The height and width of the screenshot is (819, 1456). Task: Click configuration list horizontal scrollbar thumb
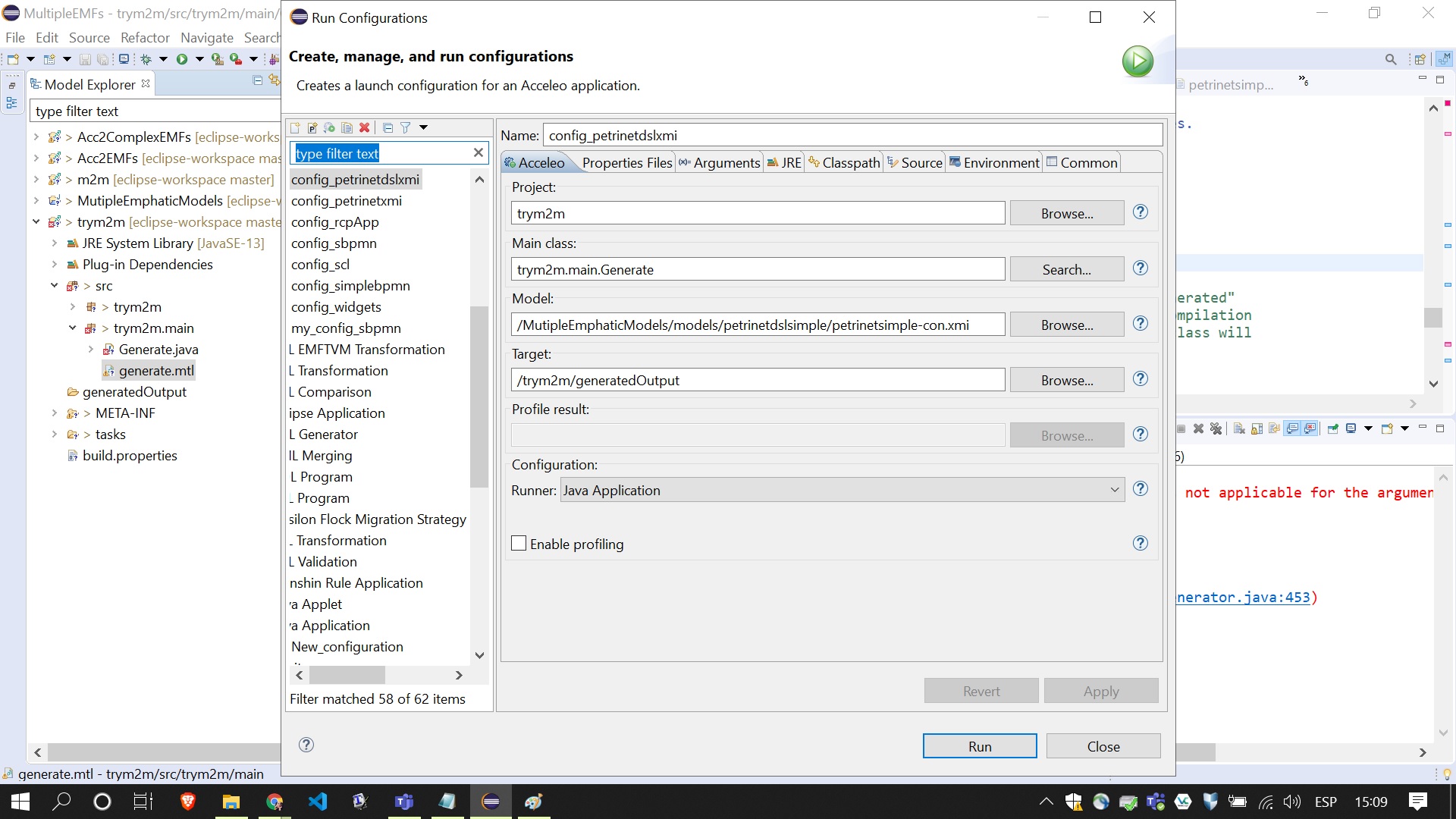[x=347, y=675]
